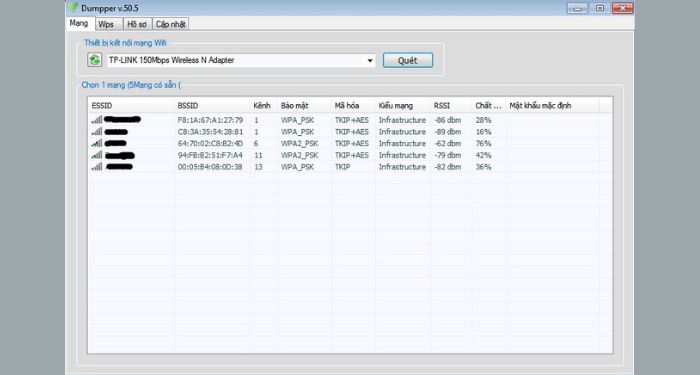
Task: Select signal icon for 94:FB:B2:51:F7:A4 network
Action: (x=96, y=155)
